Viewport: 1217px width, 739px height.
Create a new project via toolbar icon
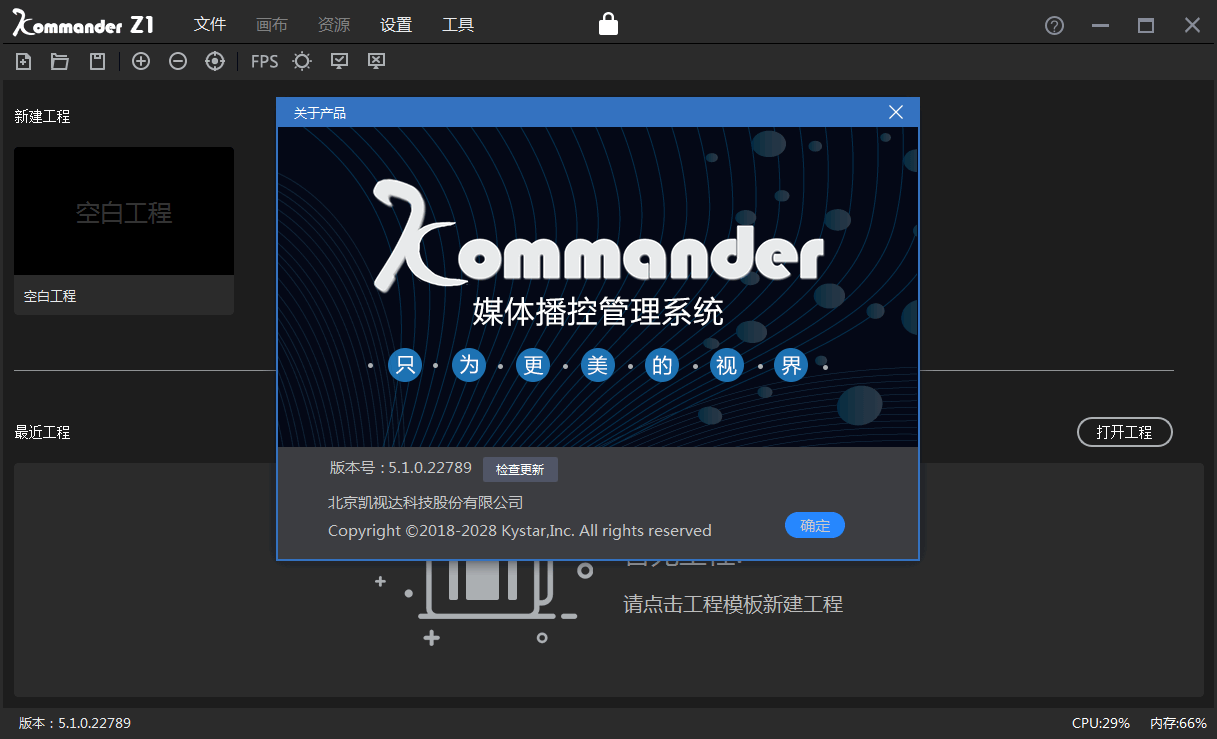click(22, 61)
